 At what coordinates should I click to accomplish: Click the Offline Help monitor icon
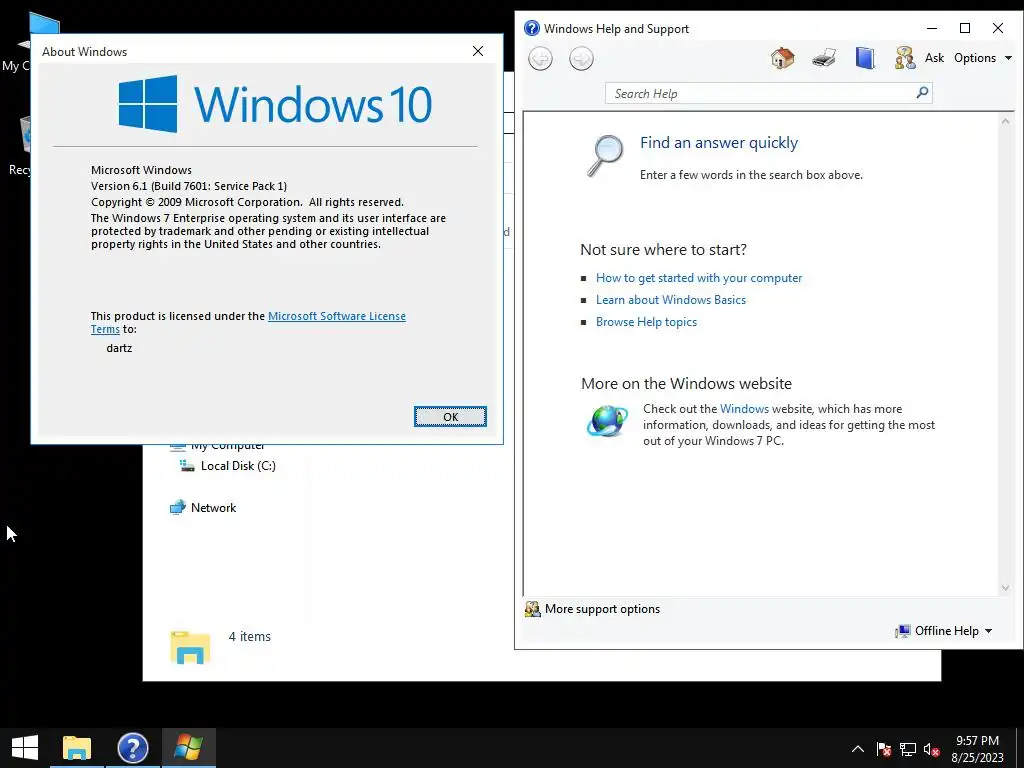(903, 631)
